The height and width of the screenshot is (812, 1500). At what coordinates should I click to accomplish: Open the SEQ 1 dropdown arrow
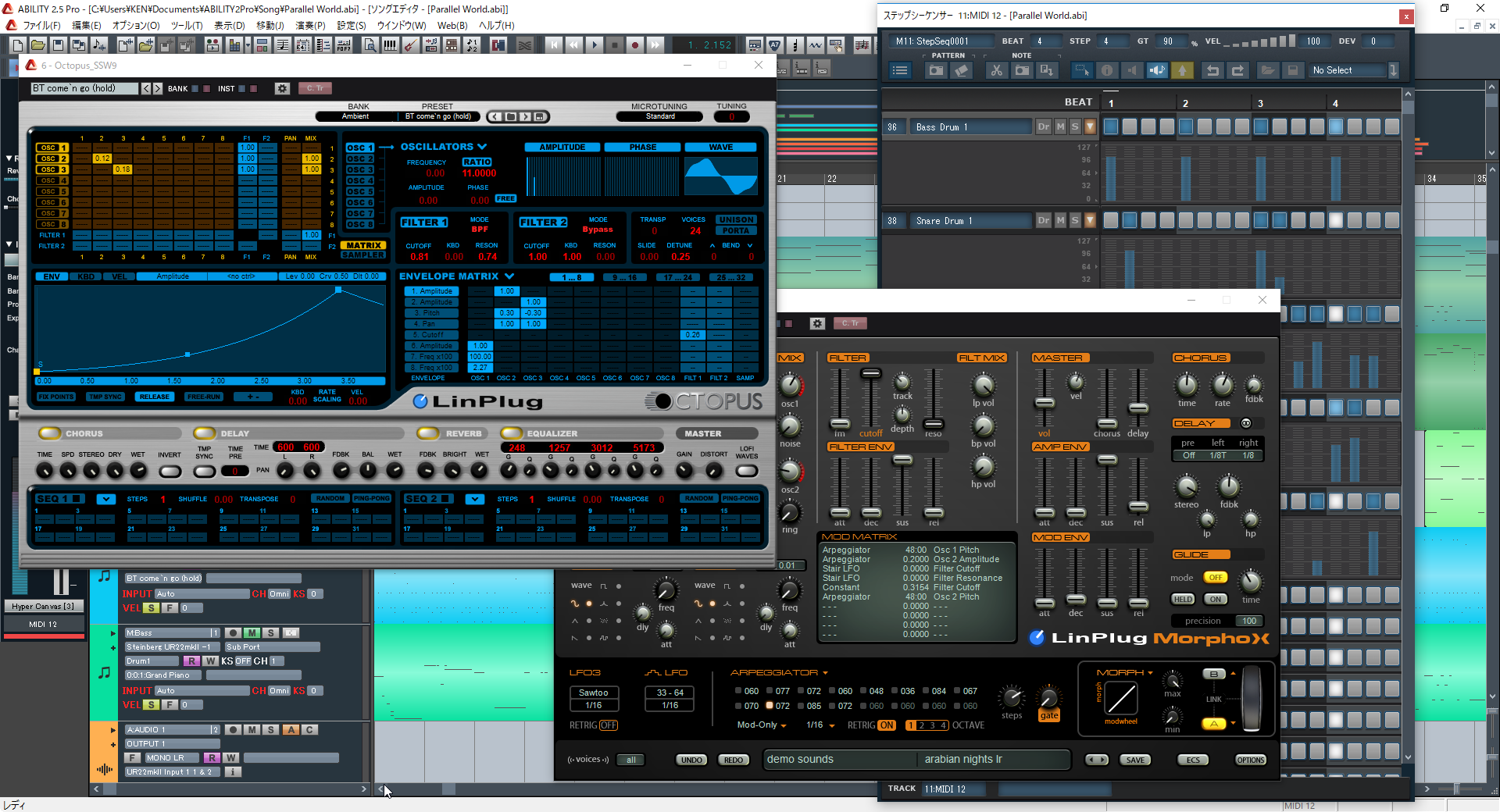[106, 499]
